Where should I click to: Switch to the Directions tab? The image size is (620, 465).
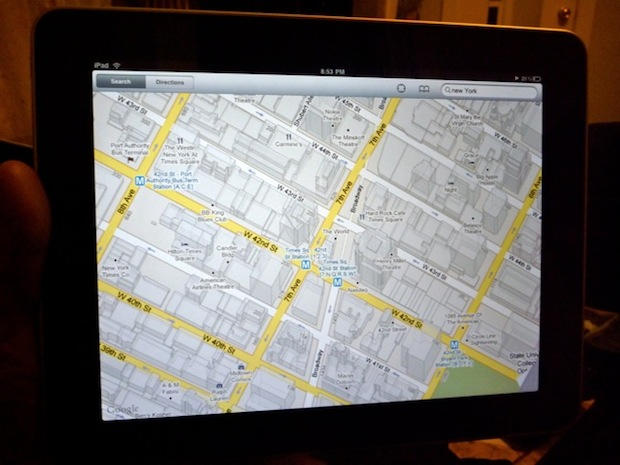tap(170, 82)
